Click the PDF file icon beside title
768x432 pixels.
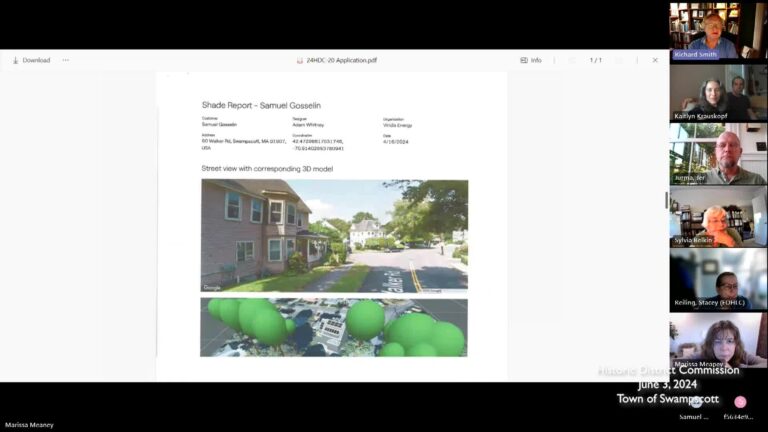(300, 60)
